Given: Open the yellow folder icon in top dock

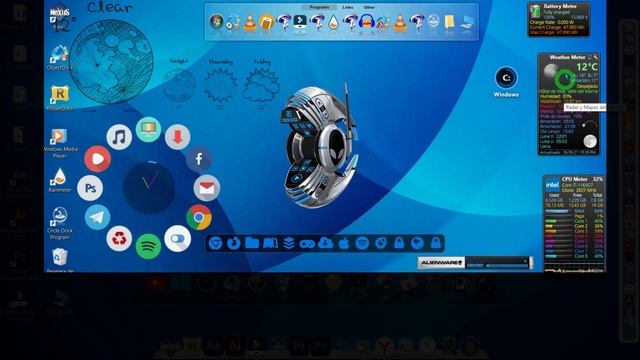Looking at the screenshot, I should [x=449, y=23].
